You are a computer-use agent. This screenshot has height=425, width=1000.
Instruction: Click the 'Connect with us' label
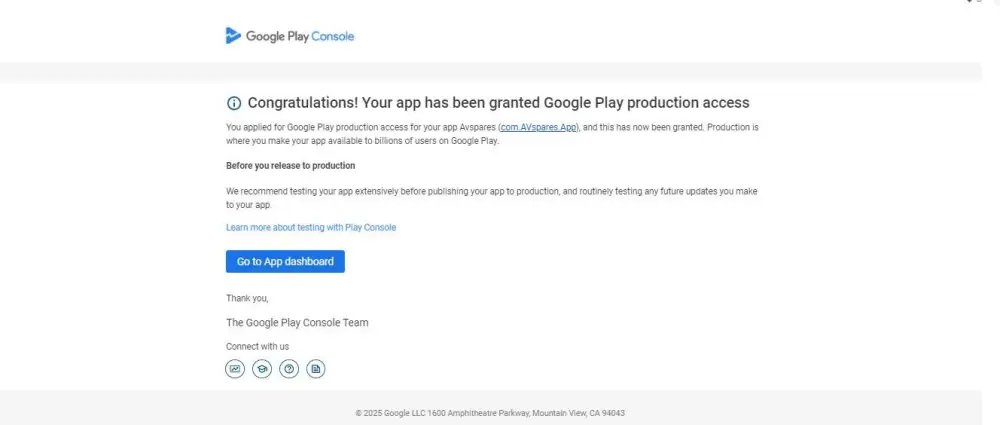[257, 347]
